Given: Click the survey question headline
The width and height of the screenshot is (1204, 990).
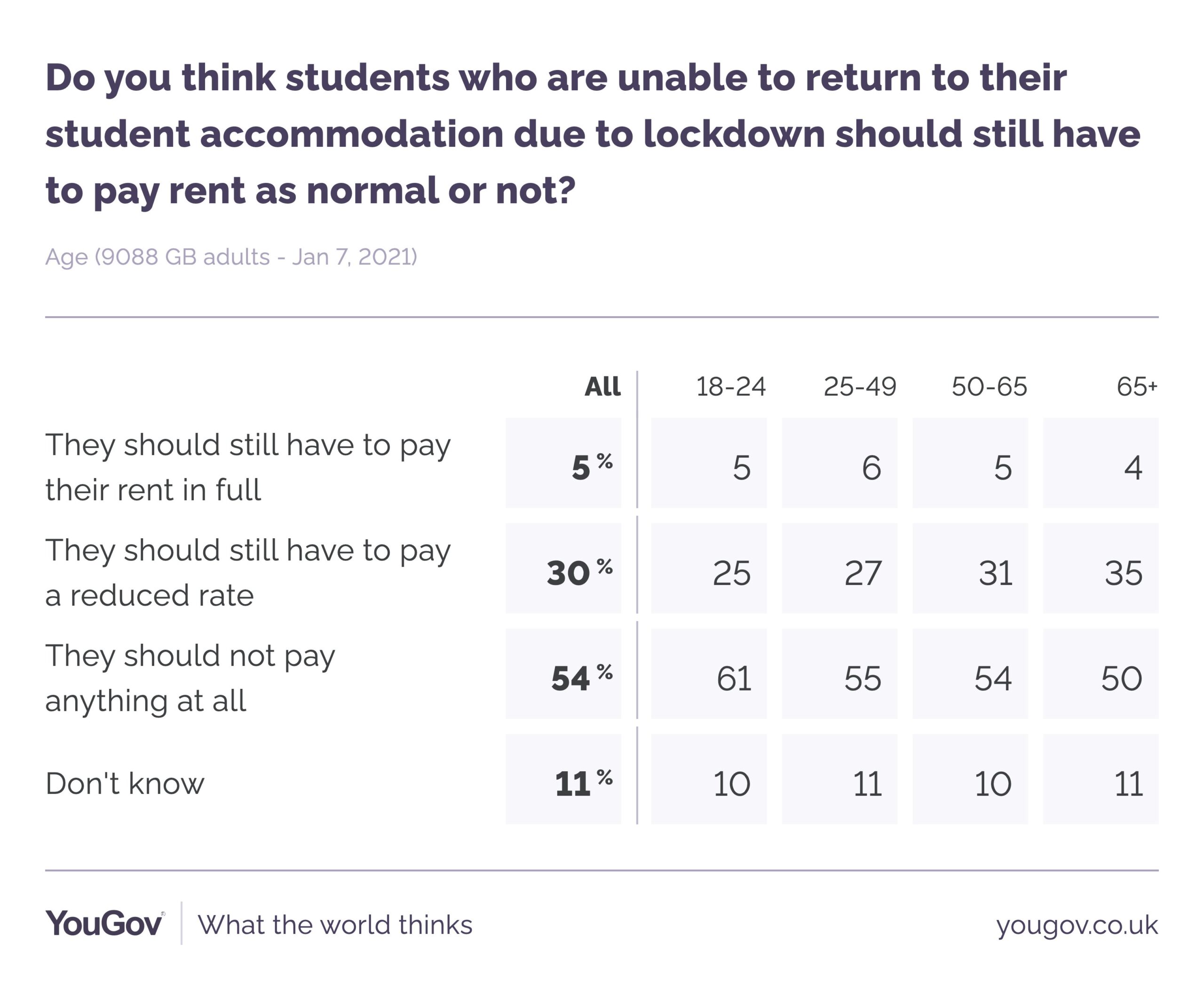Looking at the screenshot, I should pos(593,134).
